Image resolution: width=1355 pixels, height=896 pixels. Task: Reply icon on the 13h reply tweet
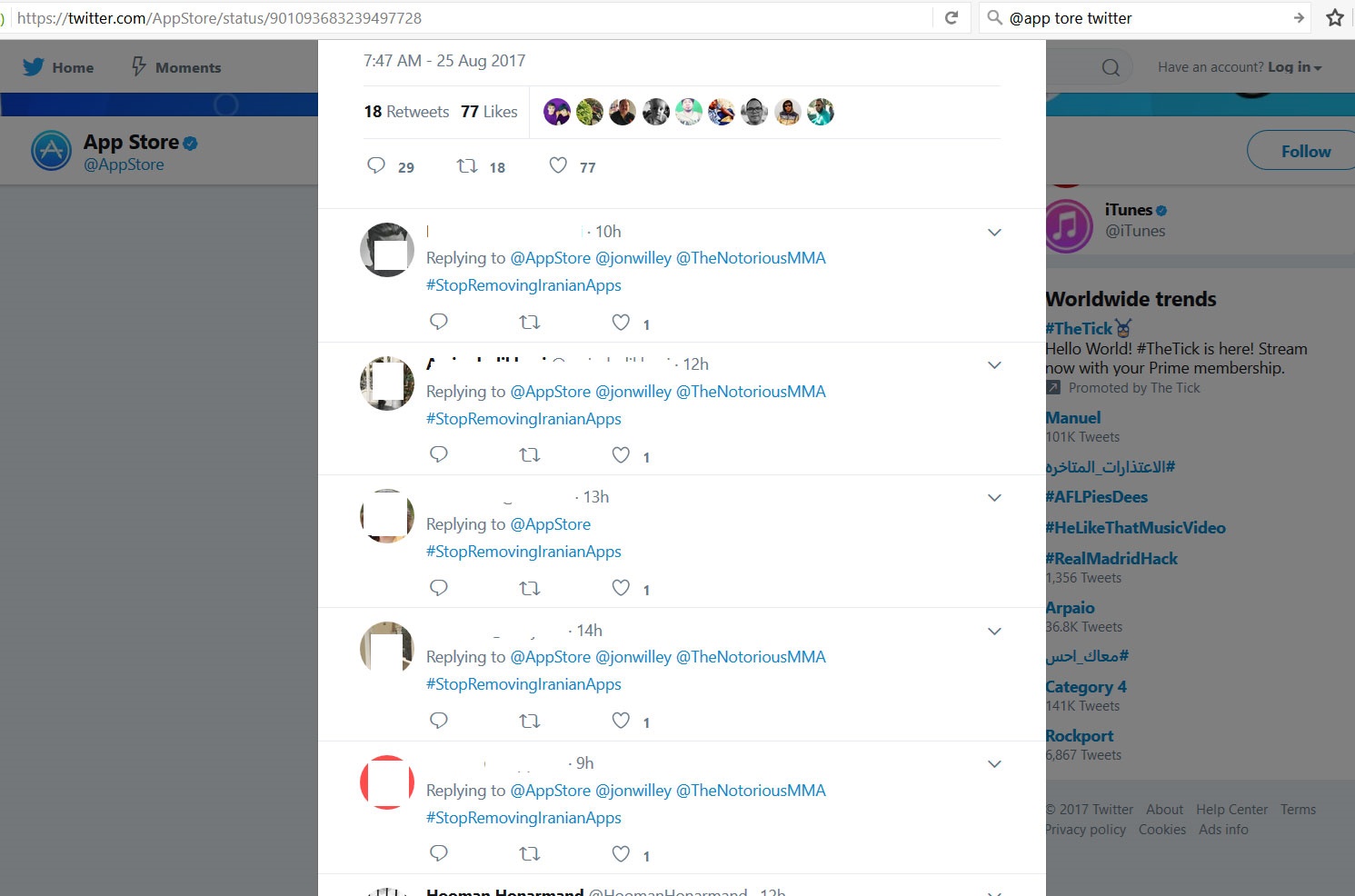point(439,588)
